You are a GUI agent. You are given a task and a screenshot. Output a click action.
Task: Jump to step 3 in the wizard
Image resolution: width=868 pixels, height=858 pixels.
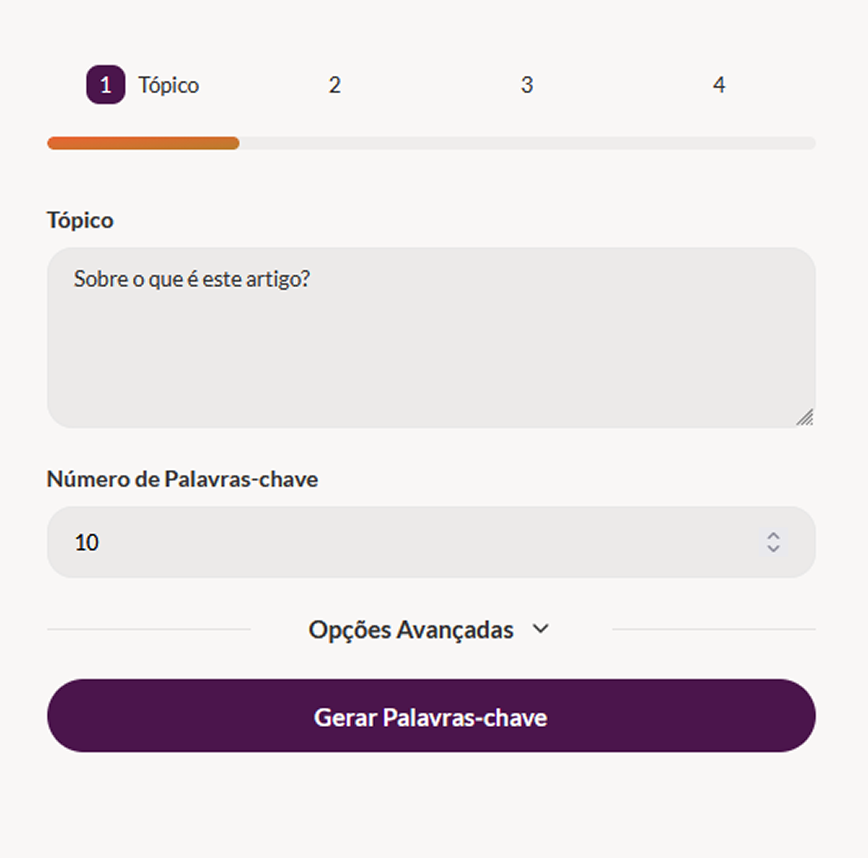(526, 85)
